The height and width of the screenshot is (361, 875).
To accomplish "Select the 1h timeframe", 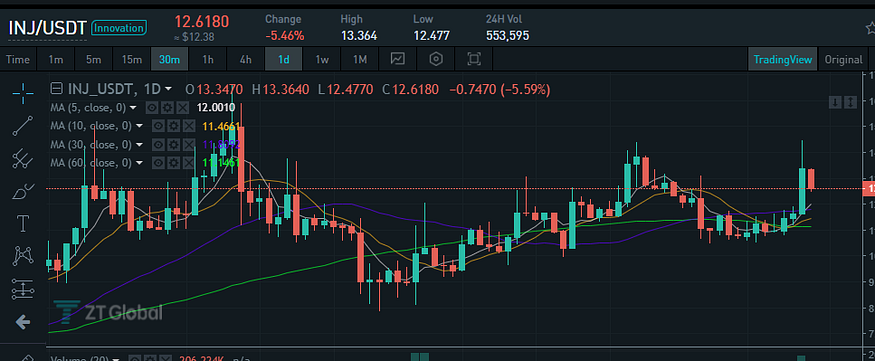I will (208, 59).
